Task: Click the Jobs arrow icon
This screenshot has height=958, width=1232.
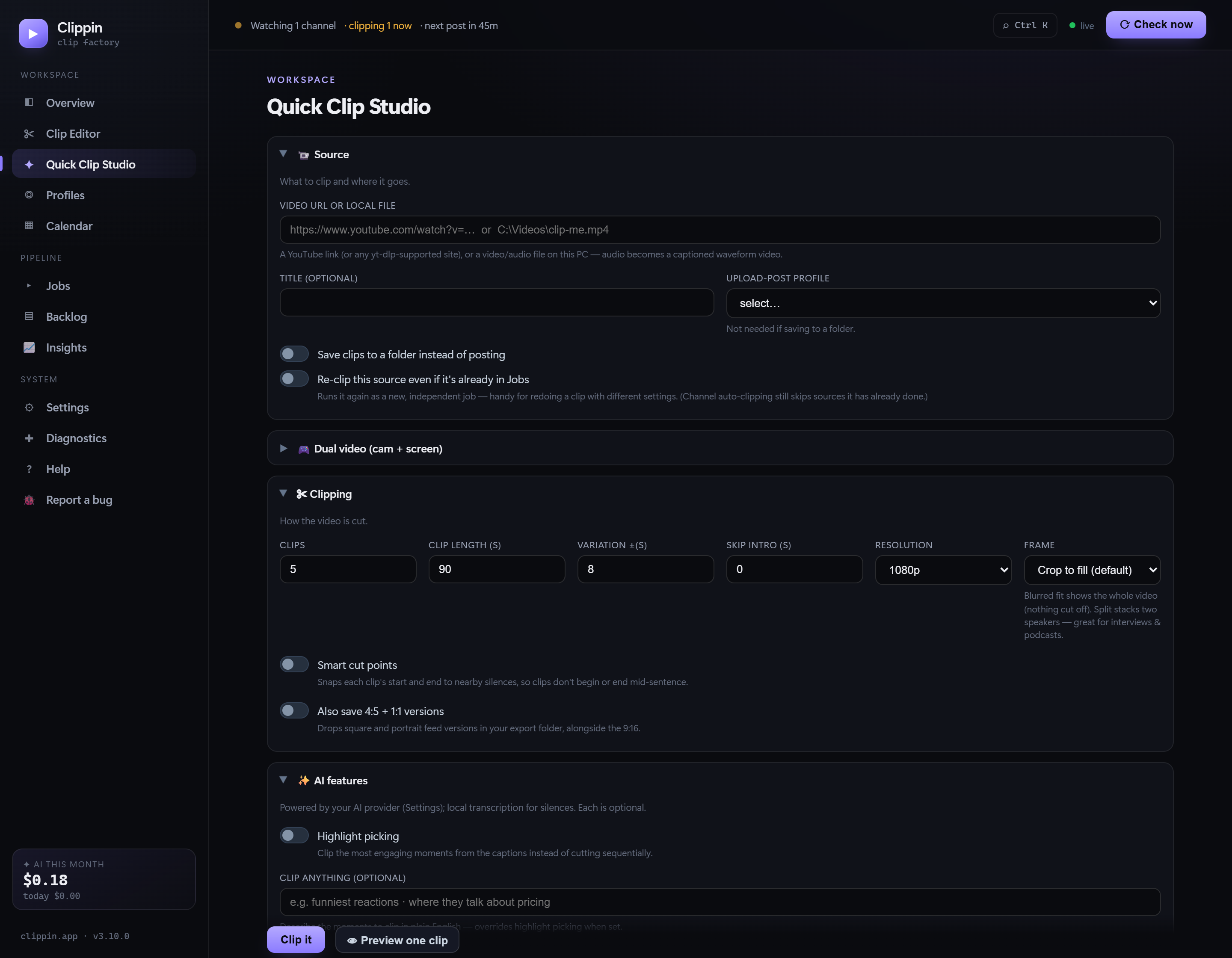Action: point(29,286)
